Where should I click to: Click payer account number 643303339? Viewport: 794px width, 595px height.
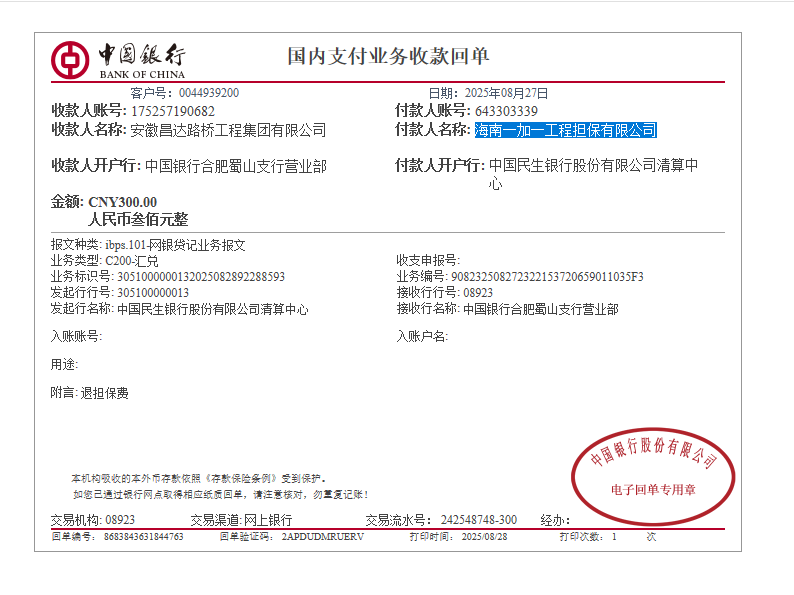coord(506,111)
